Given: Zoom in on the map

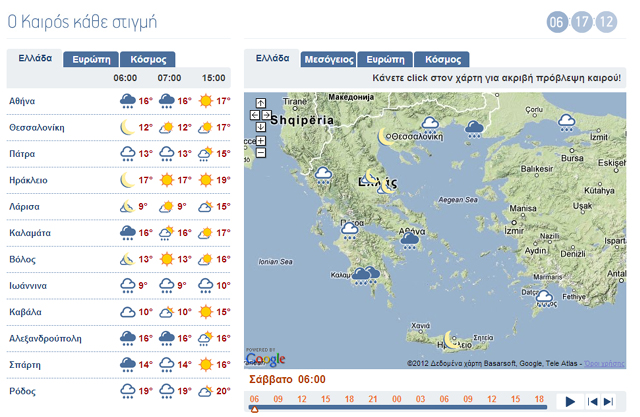Looking at the screenshot, I should coord(261,141).
